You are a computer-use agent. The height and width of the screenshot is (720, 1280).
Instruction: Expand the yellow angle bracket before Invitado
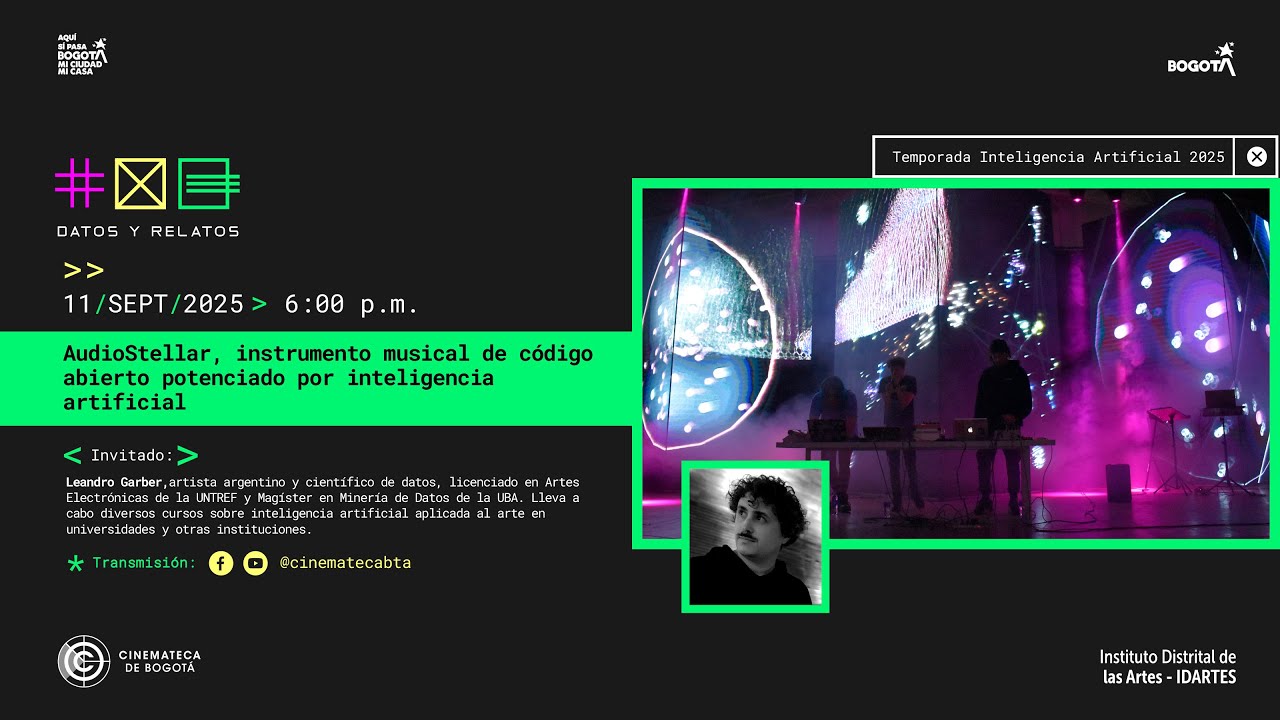(x=74, y=455)
